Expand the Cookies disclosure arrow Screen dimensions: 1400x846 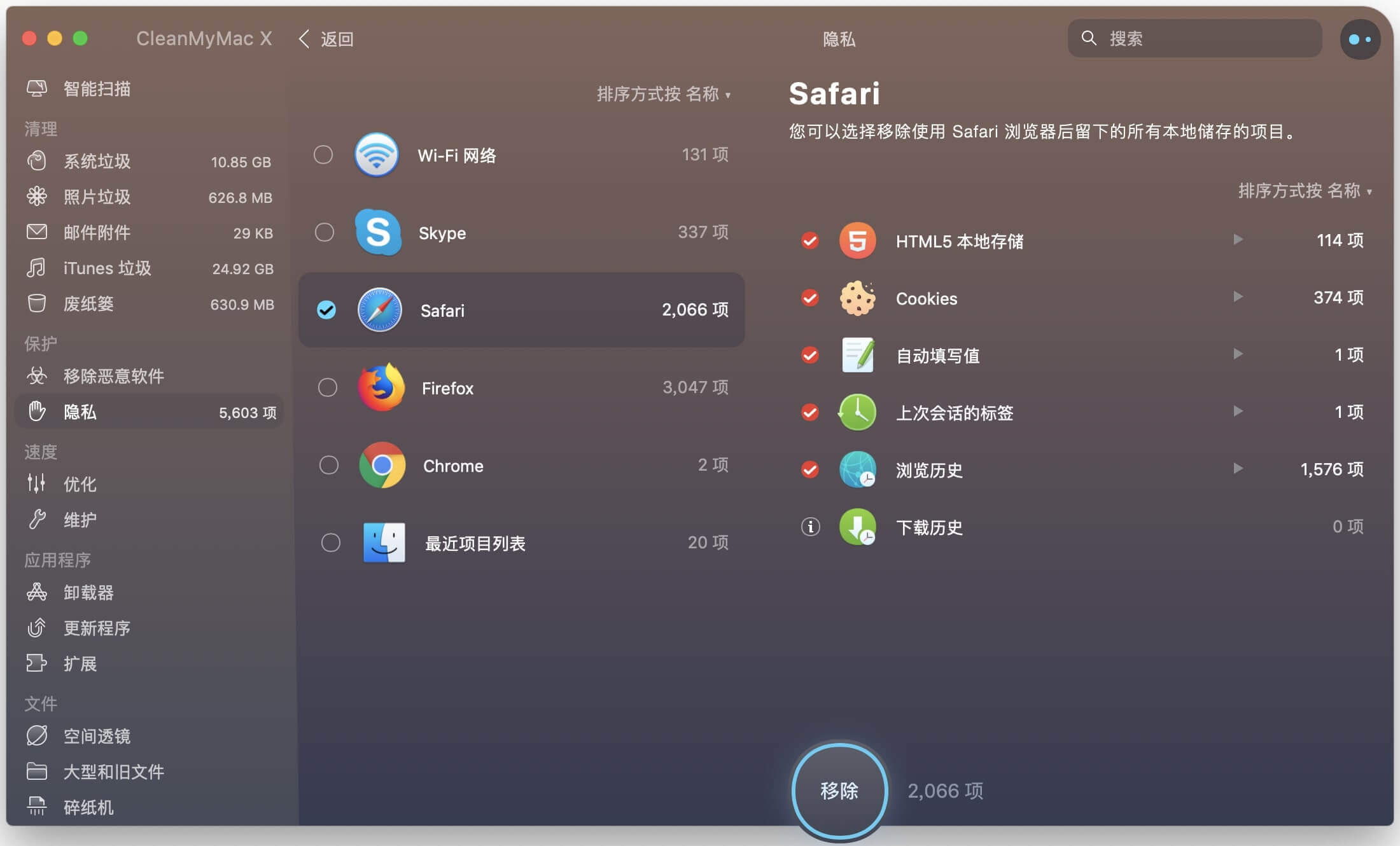(x=1238, y=297)
